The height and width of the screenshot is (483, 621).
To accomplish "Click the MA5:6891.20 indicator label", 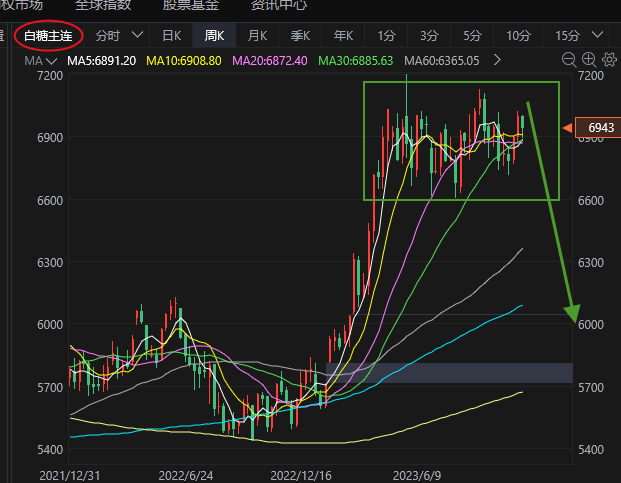I will click(101, 61).
